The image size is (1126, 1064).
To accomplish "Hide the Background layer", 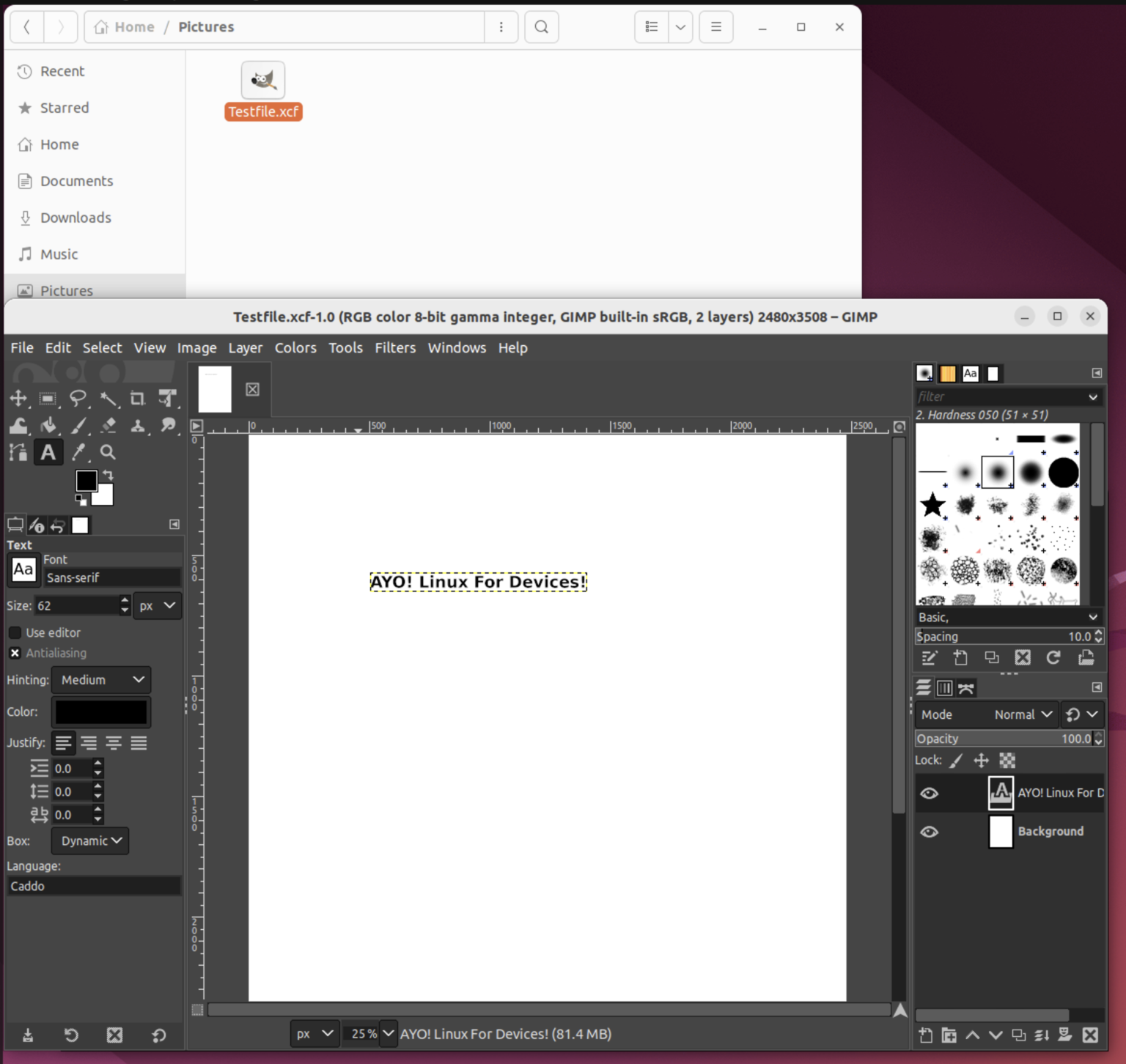I will click(x=930, y=832).
